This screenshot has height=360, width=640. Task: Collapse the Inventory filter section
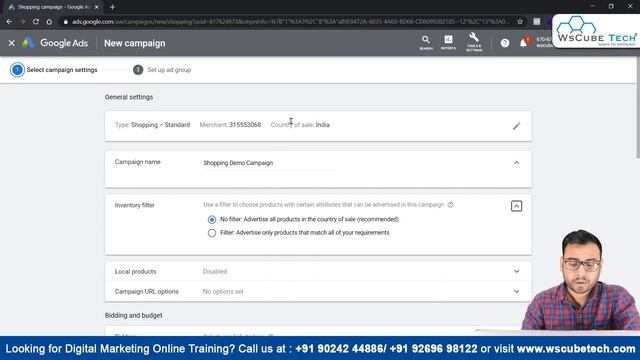(x=516, y=206)
